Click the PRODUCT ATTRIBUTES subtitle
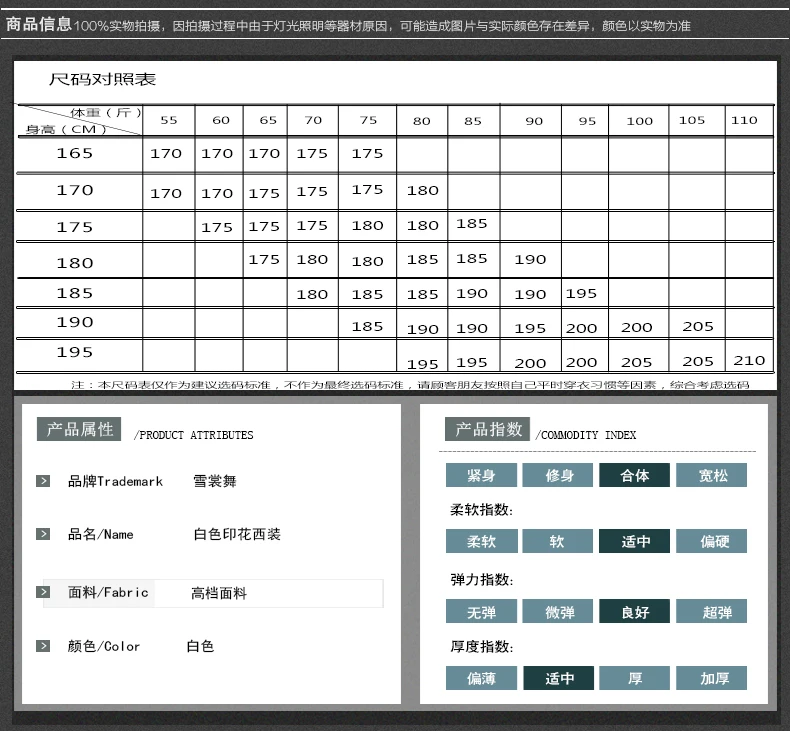 click(x=193, y=435)
